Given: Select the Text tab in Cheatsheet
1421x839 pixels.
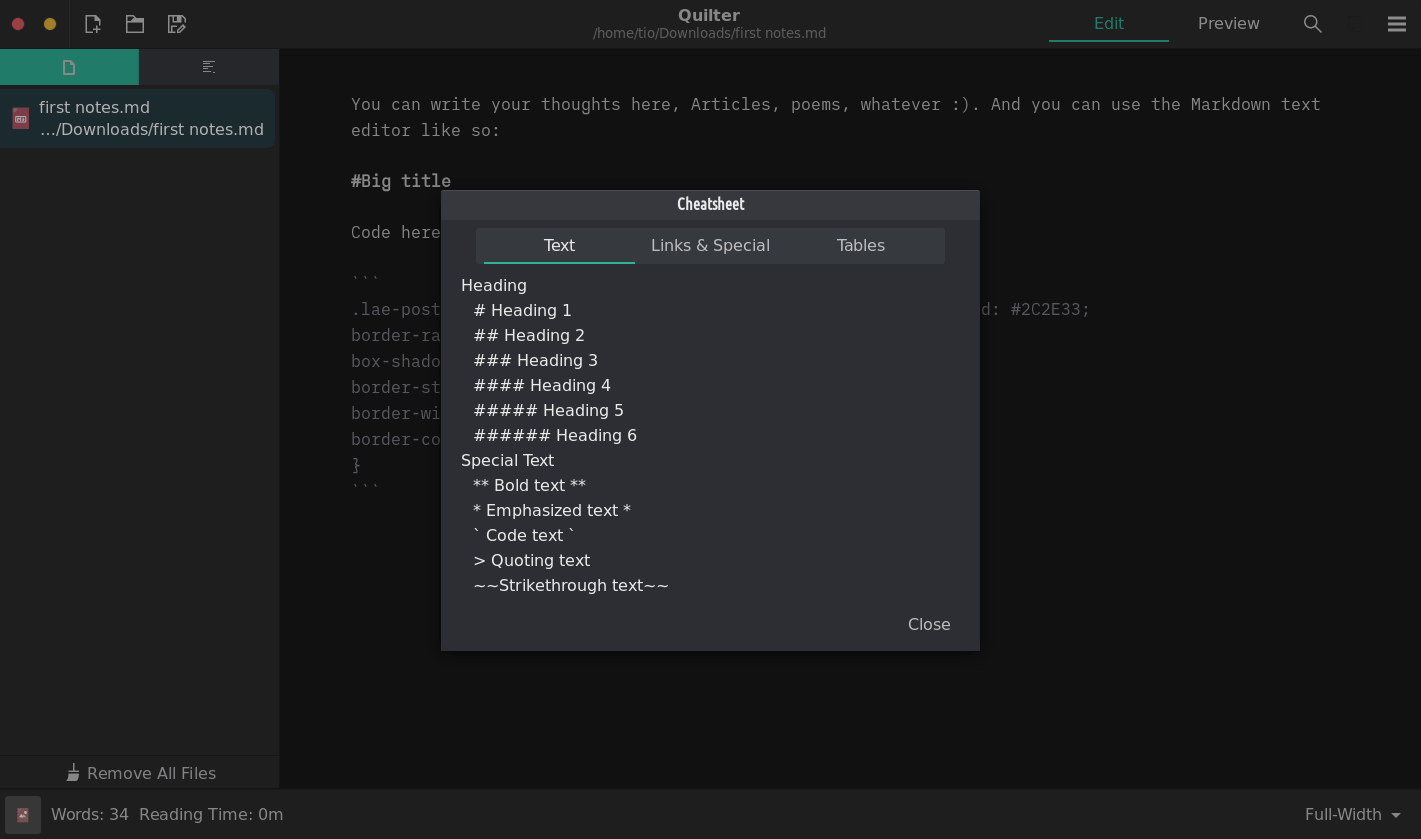Looking at the screenshot, I should (x=559, y=246).
